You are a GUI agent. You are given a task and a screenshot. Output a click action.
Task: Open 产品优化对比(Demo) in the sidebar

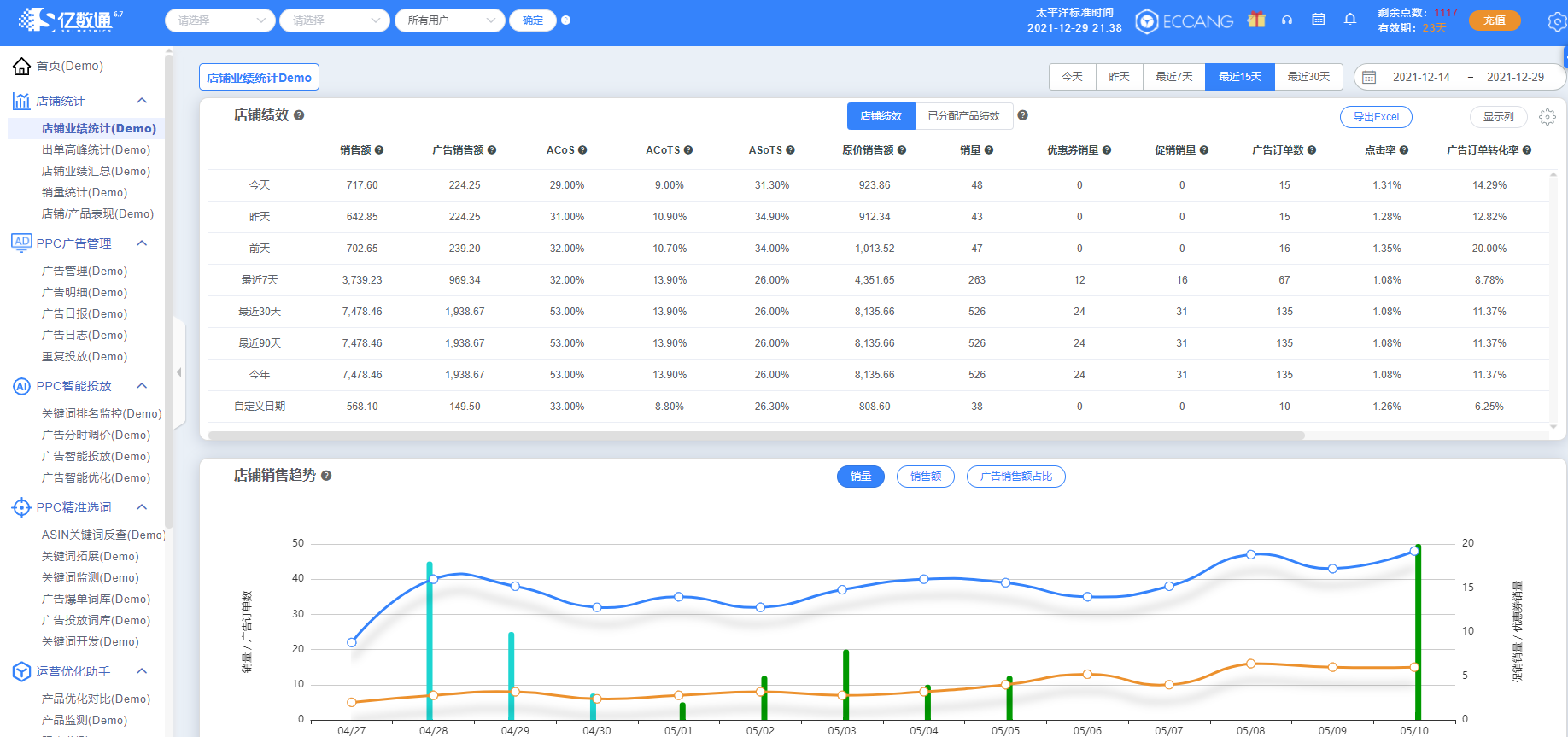96,699
